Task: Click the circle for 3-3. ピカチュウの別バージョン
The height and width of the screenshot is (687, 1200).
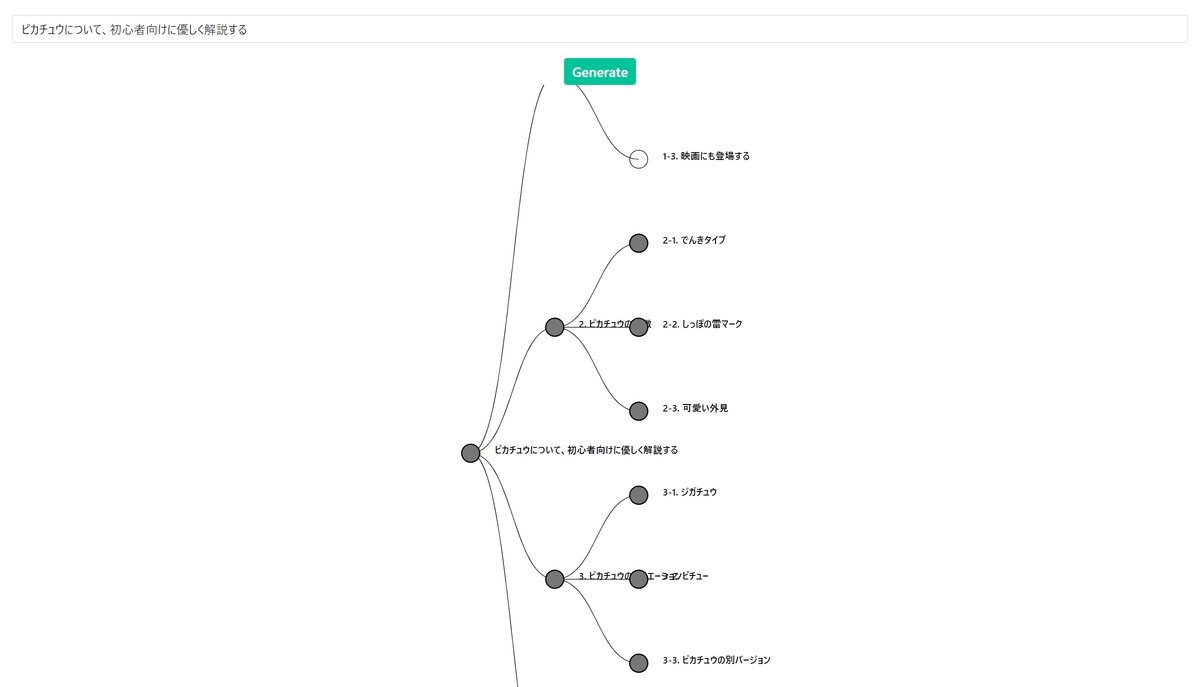Action: [639, 662]
